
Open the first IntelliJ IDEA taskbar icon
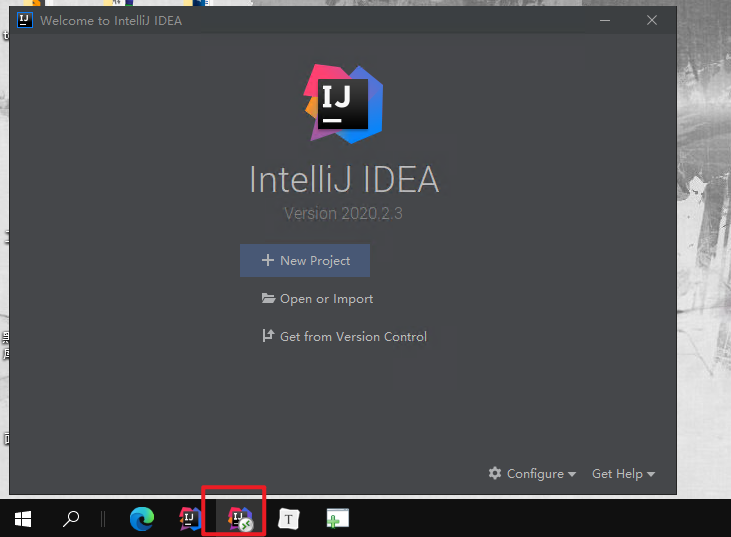pos(190,518)
